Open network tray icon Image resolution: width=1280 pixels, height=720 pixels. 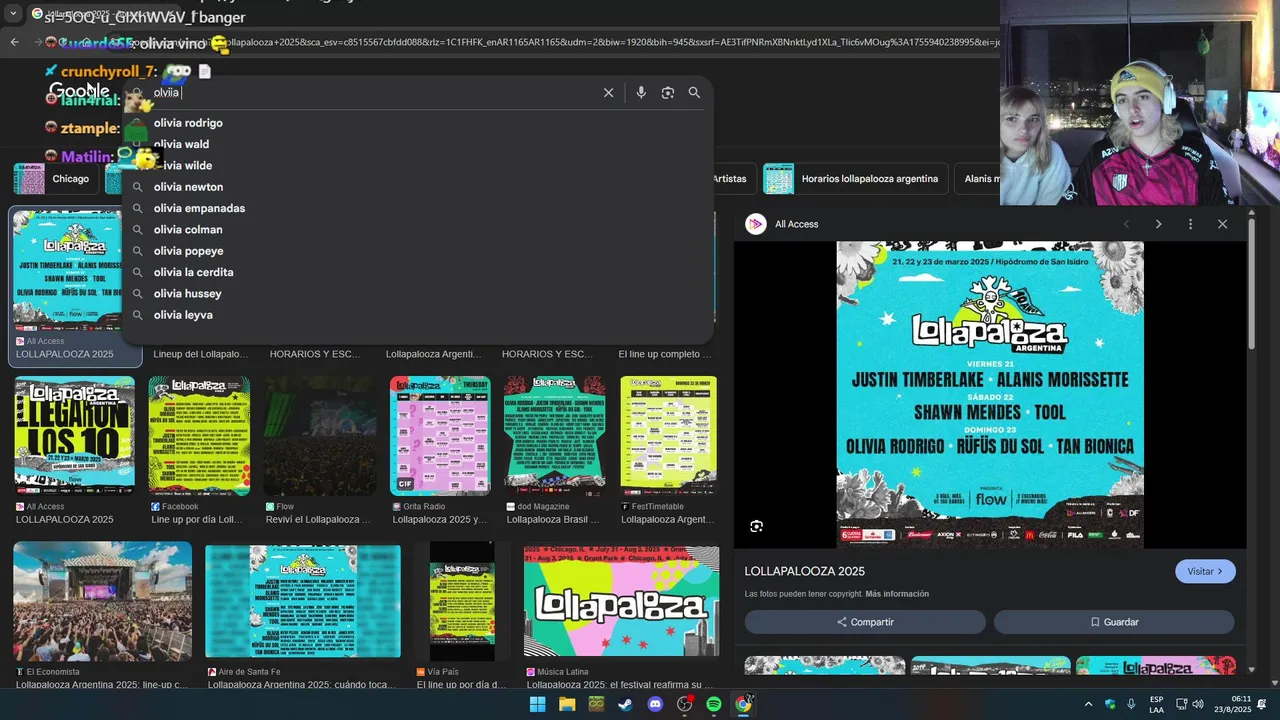click(1181, 704)
